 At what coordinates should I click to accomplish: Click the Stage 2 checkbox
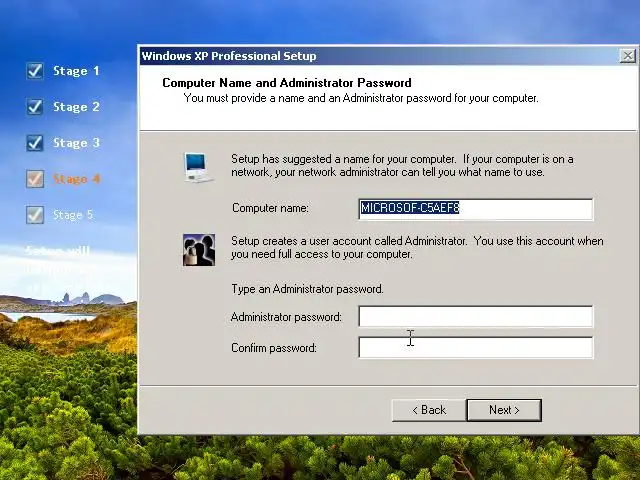point(35,107)
